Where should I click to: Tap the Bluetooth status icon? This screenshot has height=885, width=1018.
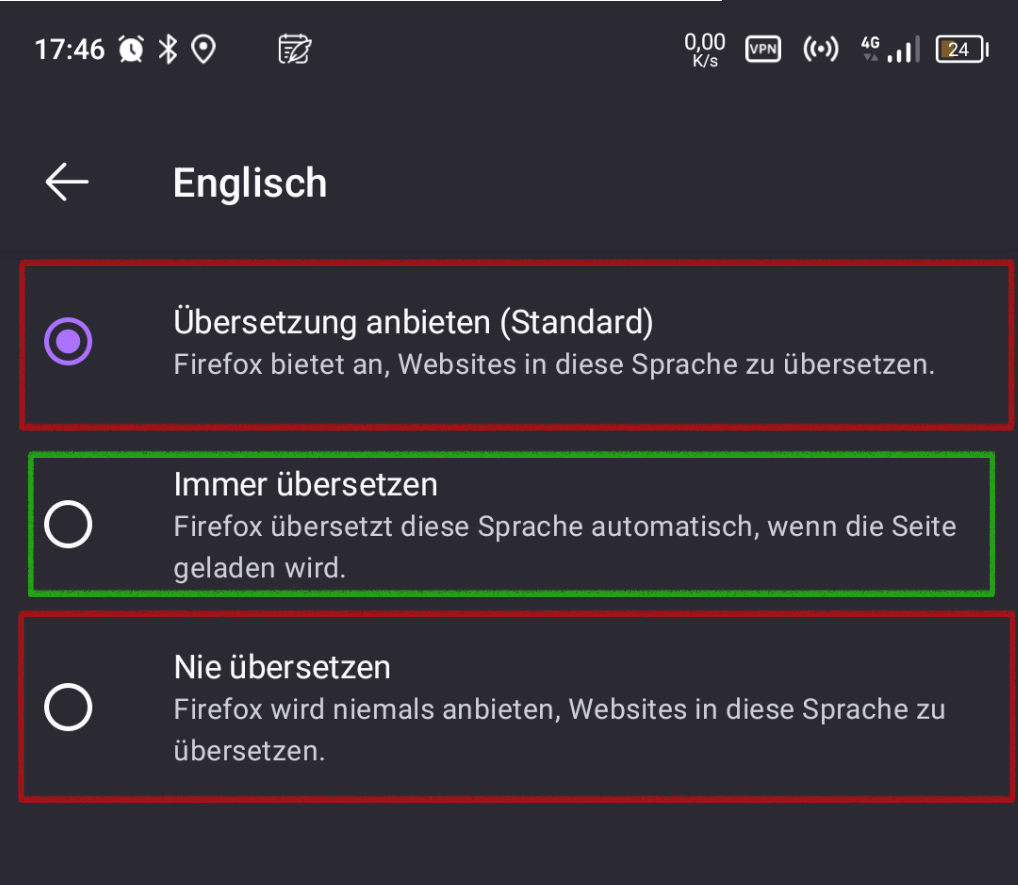(168, 49)
